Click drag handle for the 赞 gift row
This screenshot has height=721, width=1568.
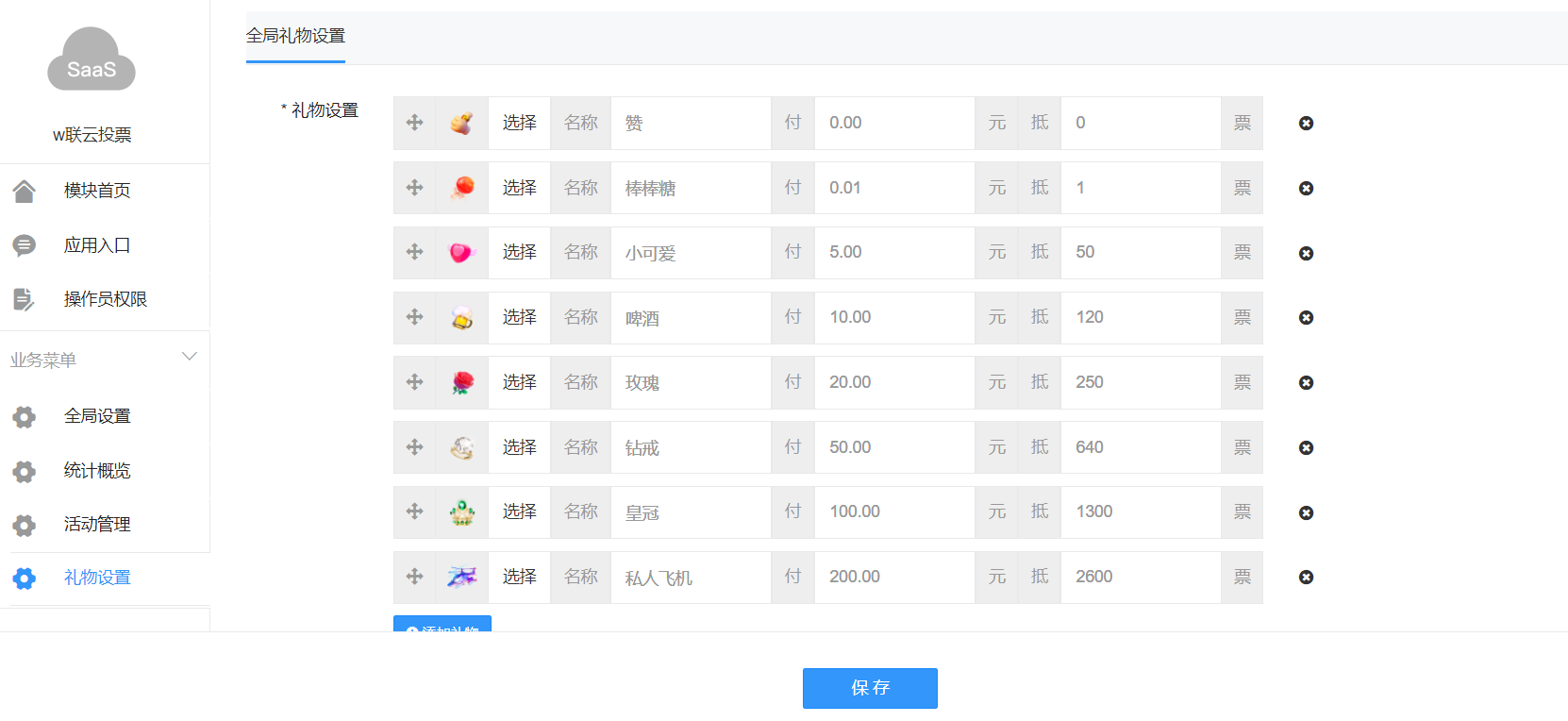coord(415,123)
